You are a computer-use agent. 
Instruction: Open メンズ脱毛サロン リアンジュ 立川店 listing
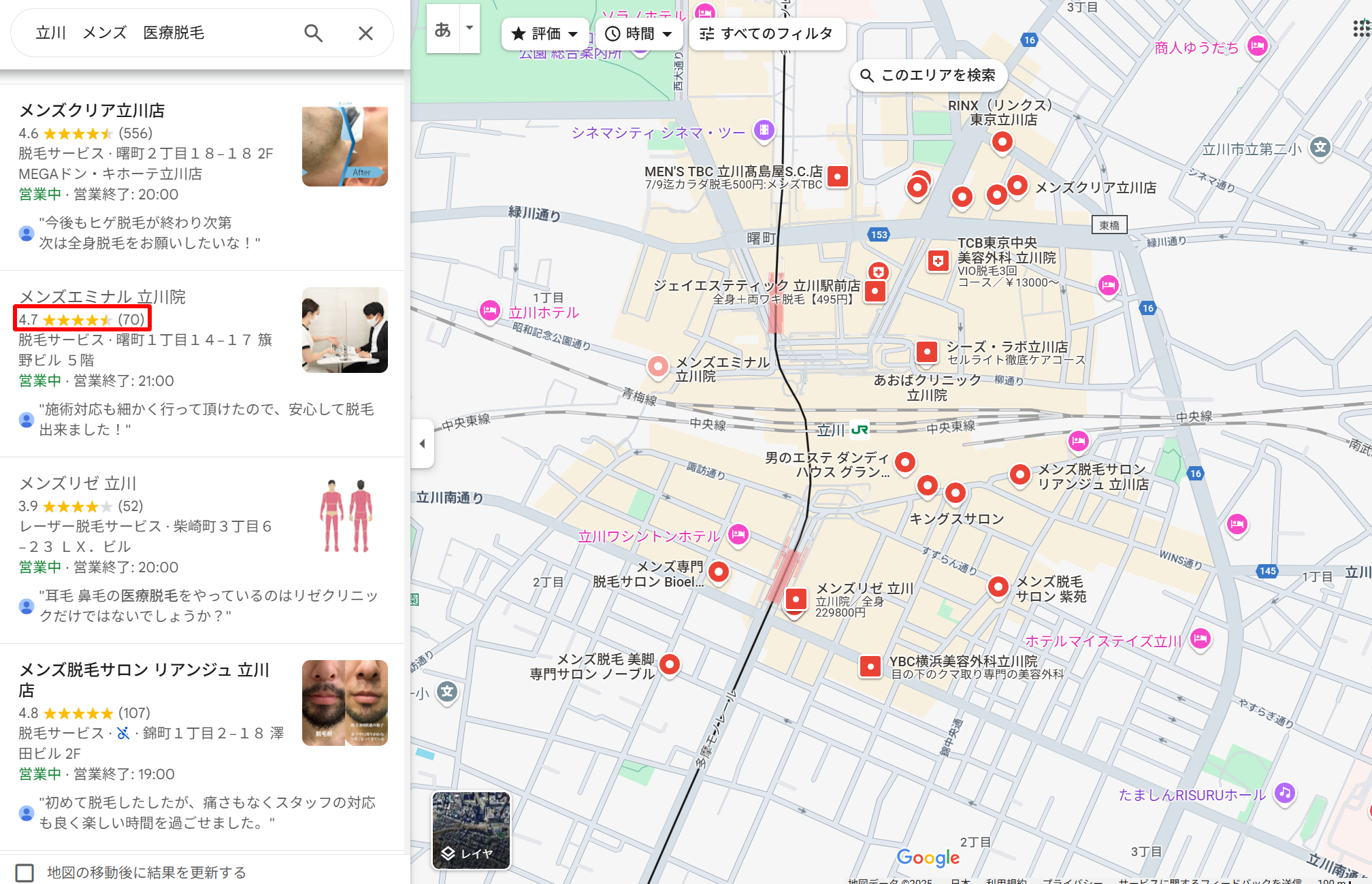[145, 680]
